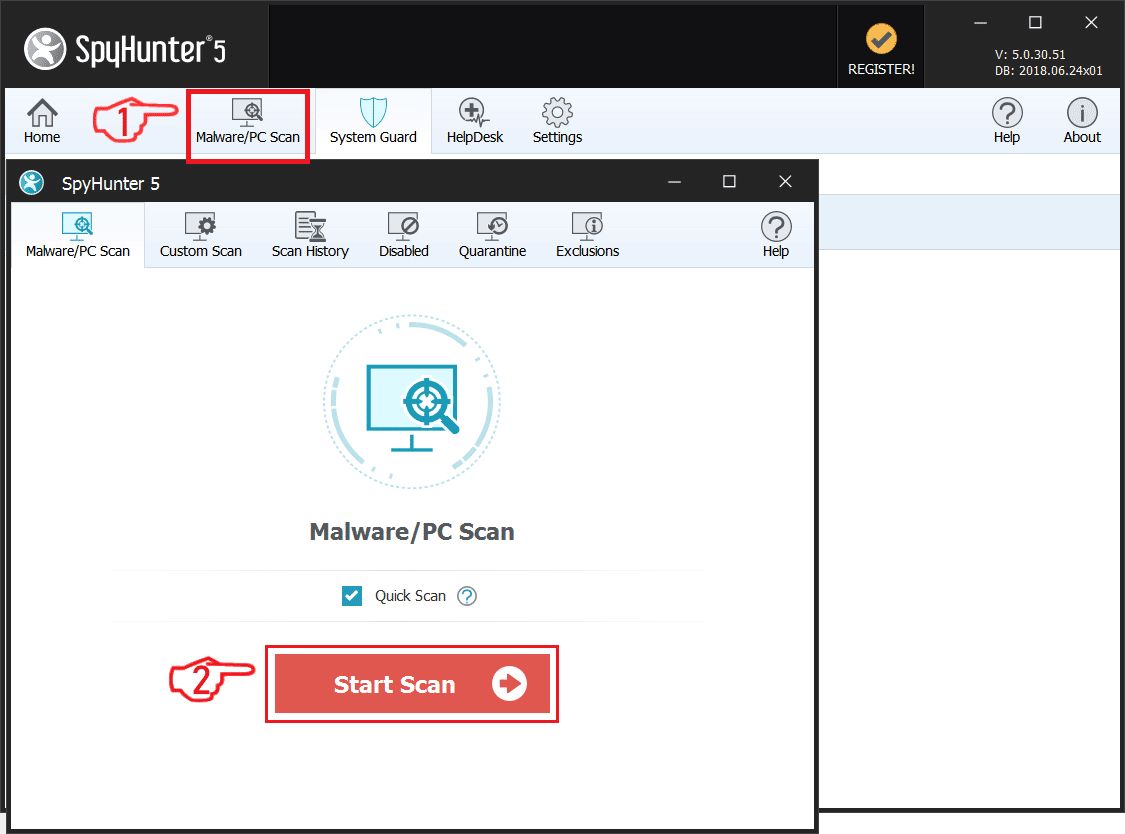Click the Start Scan button
Image resolution: width=1125 pixels, height=834 pixels.
tap(412, 683)
